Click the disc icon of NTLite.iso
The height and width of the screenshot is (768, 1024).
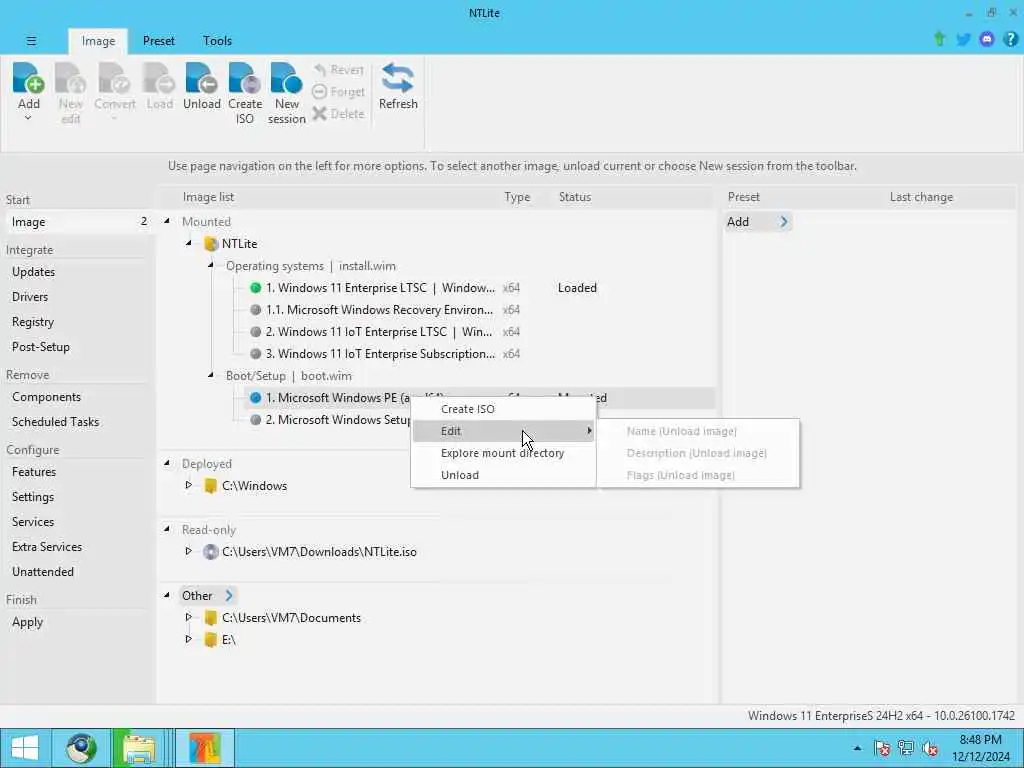pos(210,552)
